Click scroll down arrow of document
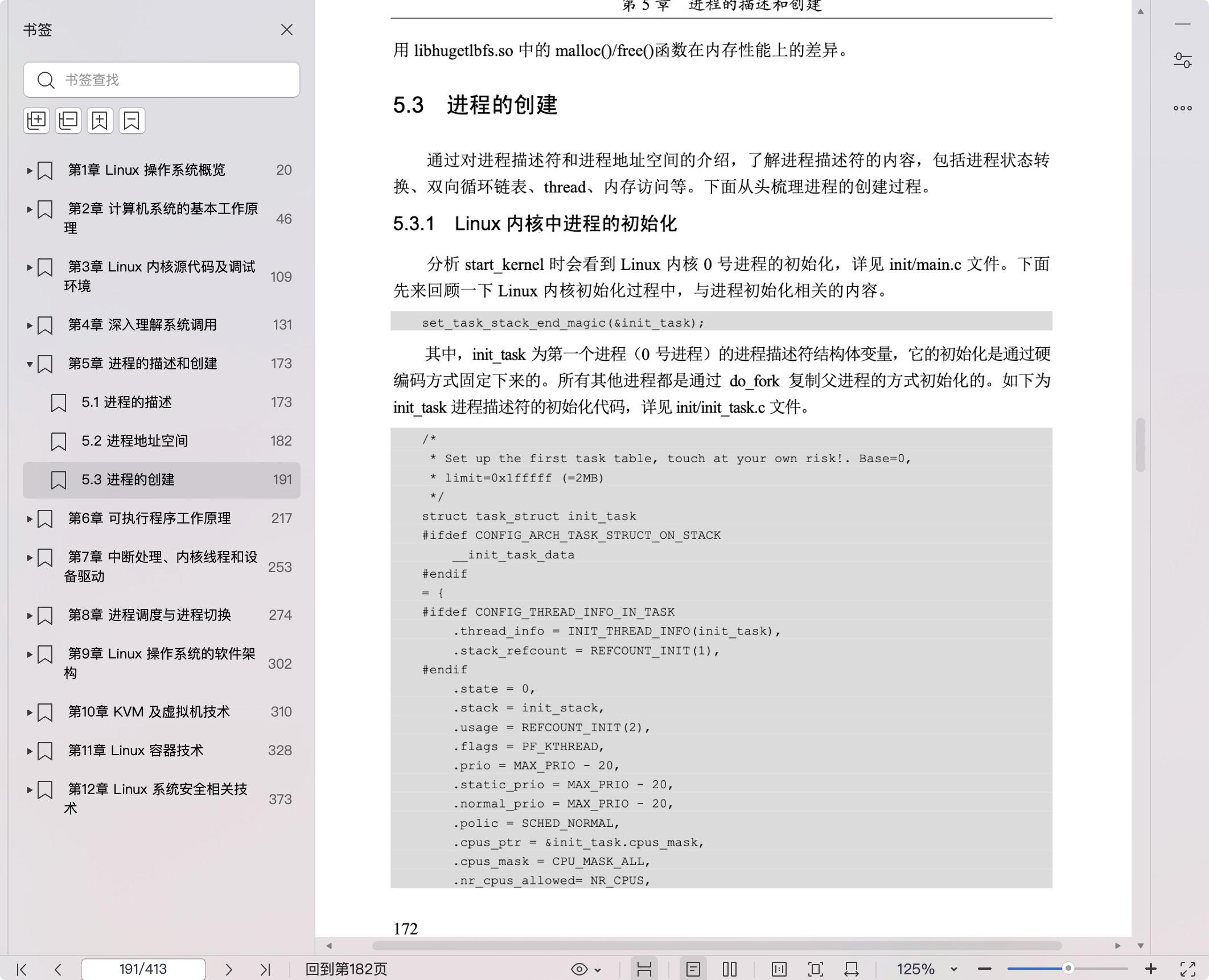1209x980 pixels. pyautogui.click(x=1140, y=946)
